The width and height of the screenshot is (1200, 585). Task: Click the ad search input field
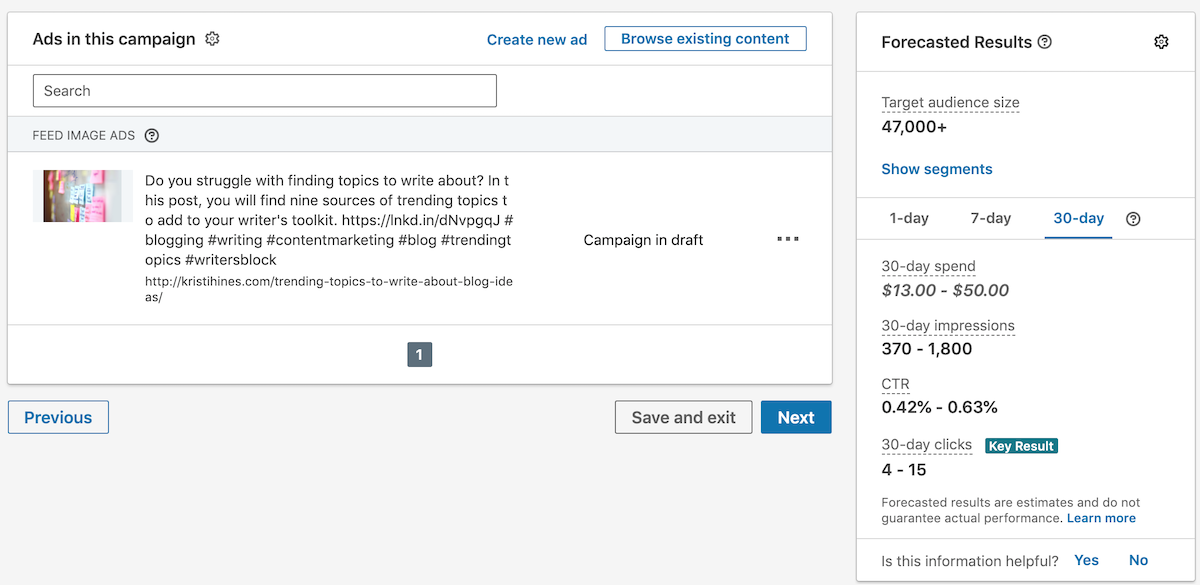pos(264,90)
